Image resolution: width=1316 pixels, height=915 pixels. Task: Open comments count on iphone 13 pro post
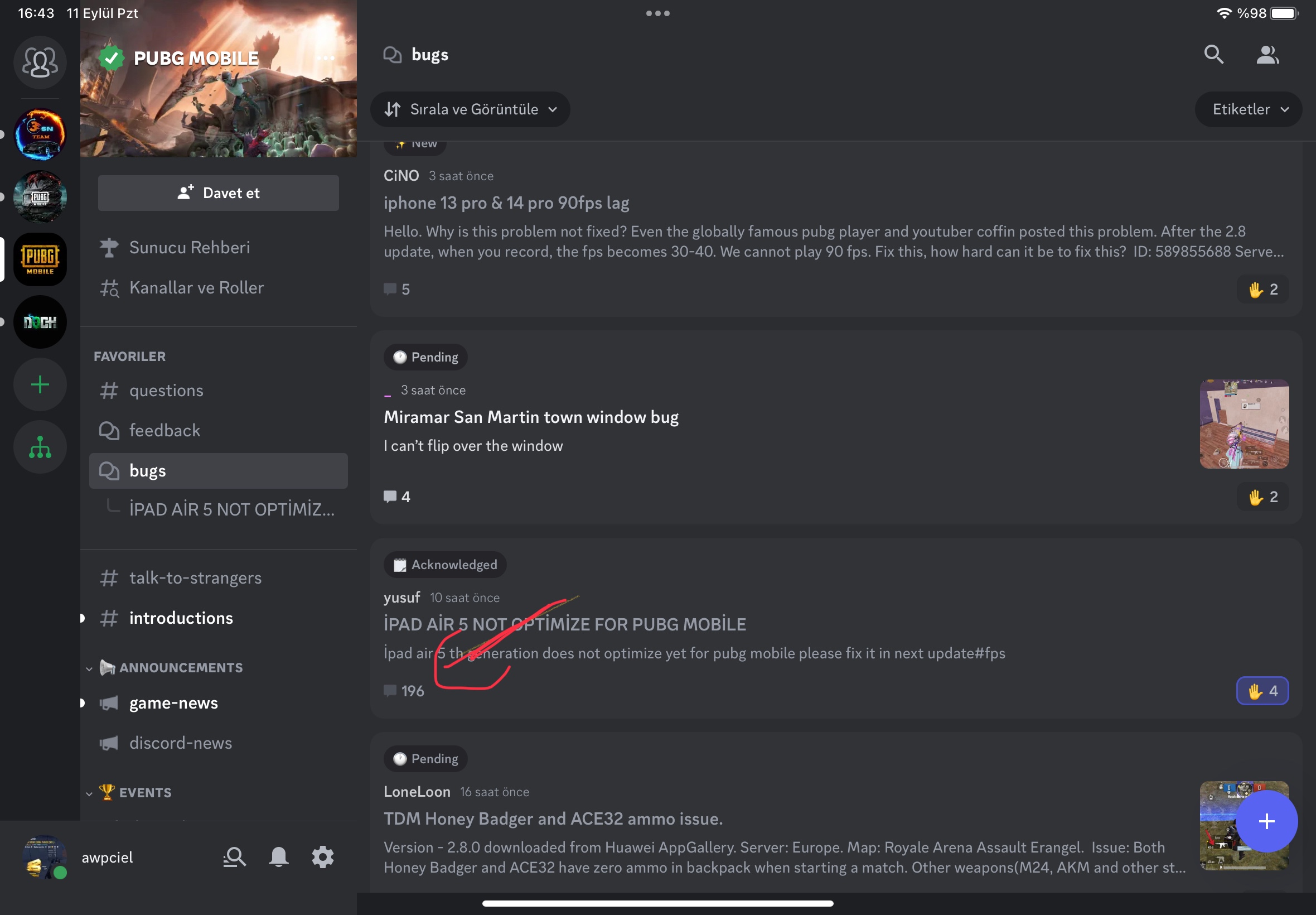point(396,289)
